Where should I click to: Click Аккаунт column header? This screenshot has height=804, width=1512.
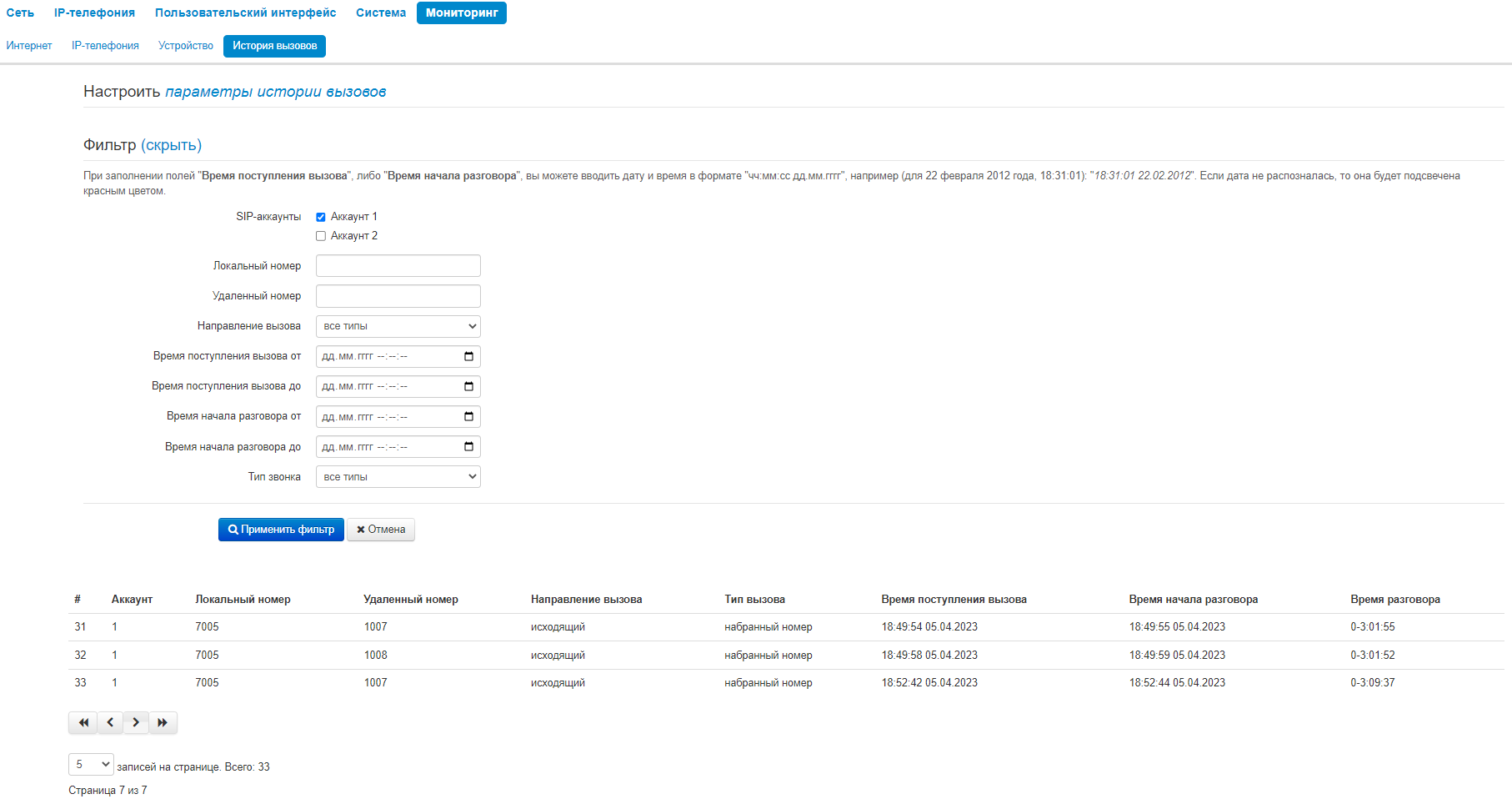[x=132, y=600]
